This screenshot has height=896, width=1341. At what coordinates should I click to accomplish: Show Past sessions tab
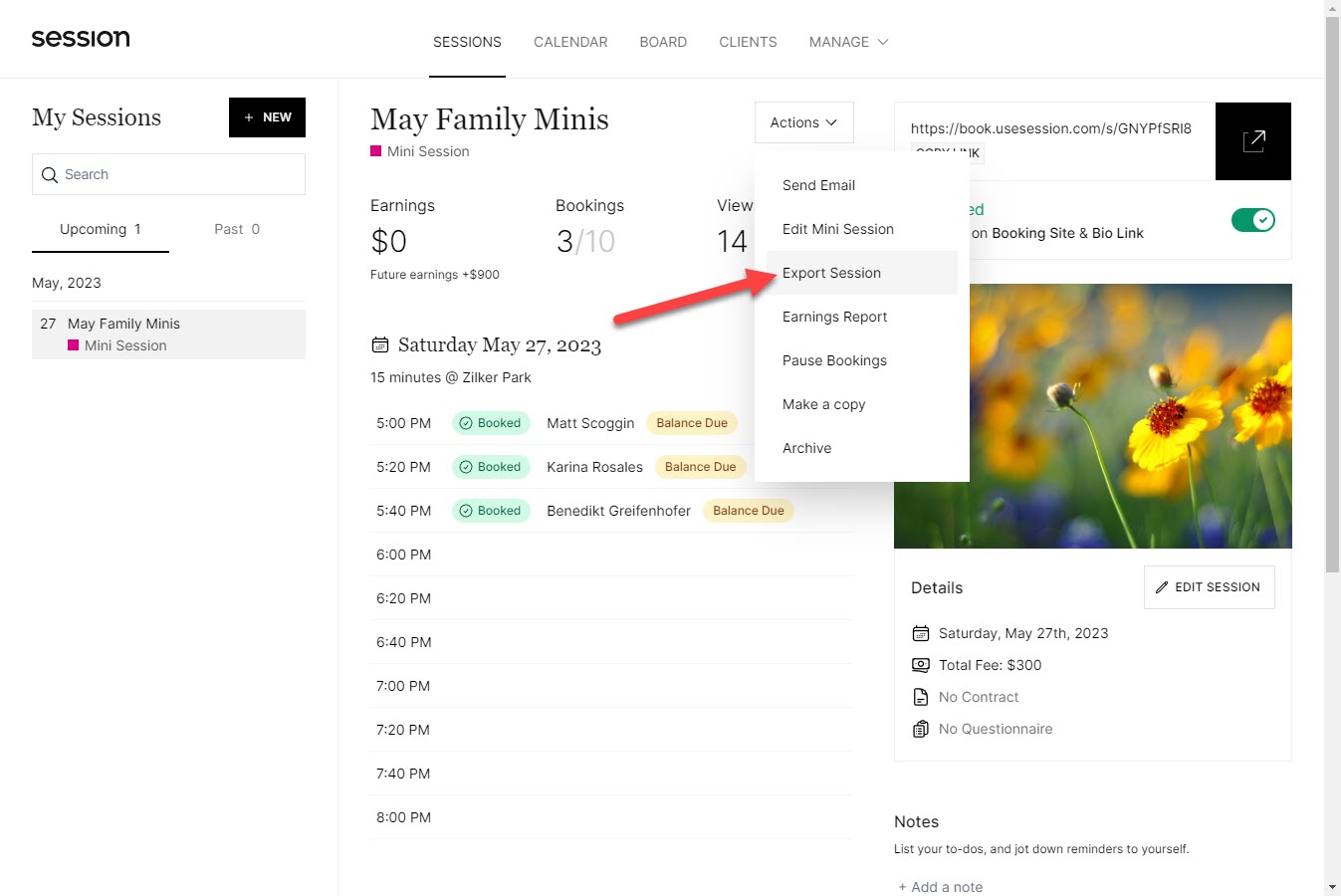point(237,229)
